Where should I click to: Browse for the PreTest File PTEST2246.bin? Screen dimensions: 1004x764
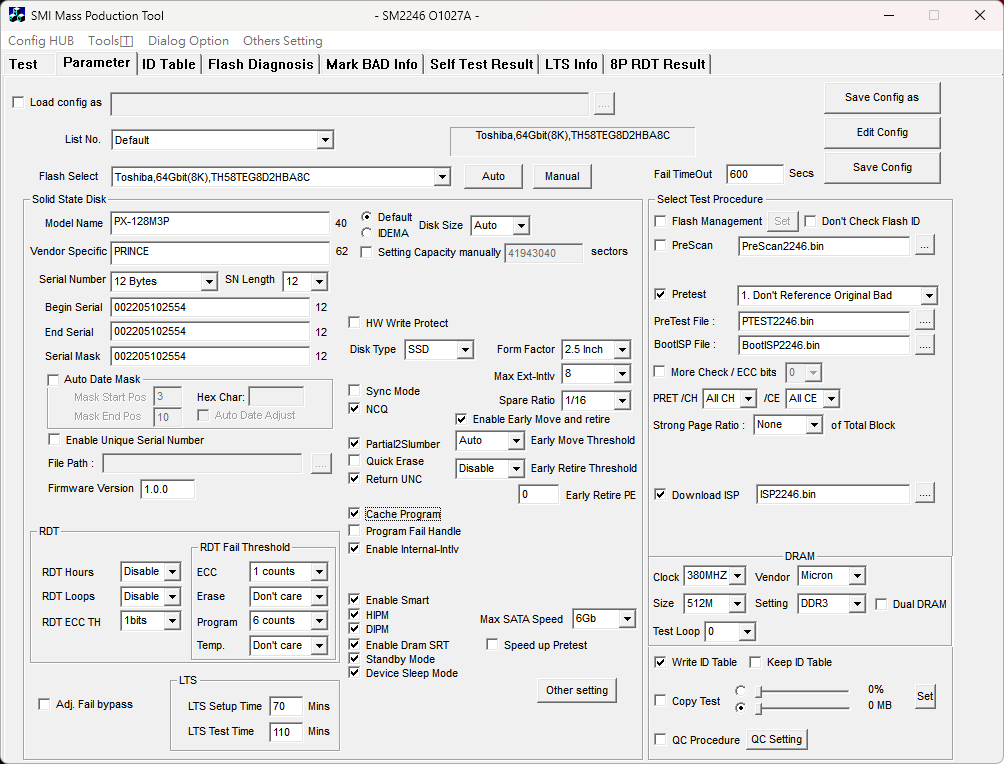[x=925, y=320]
